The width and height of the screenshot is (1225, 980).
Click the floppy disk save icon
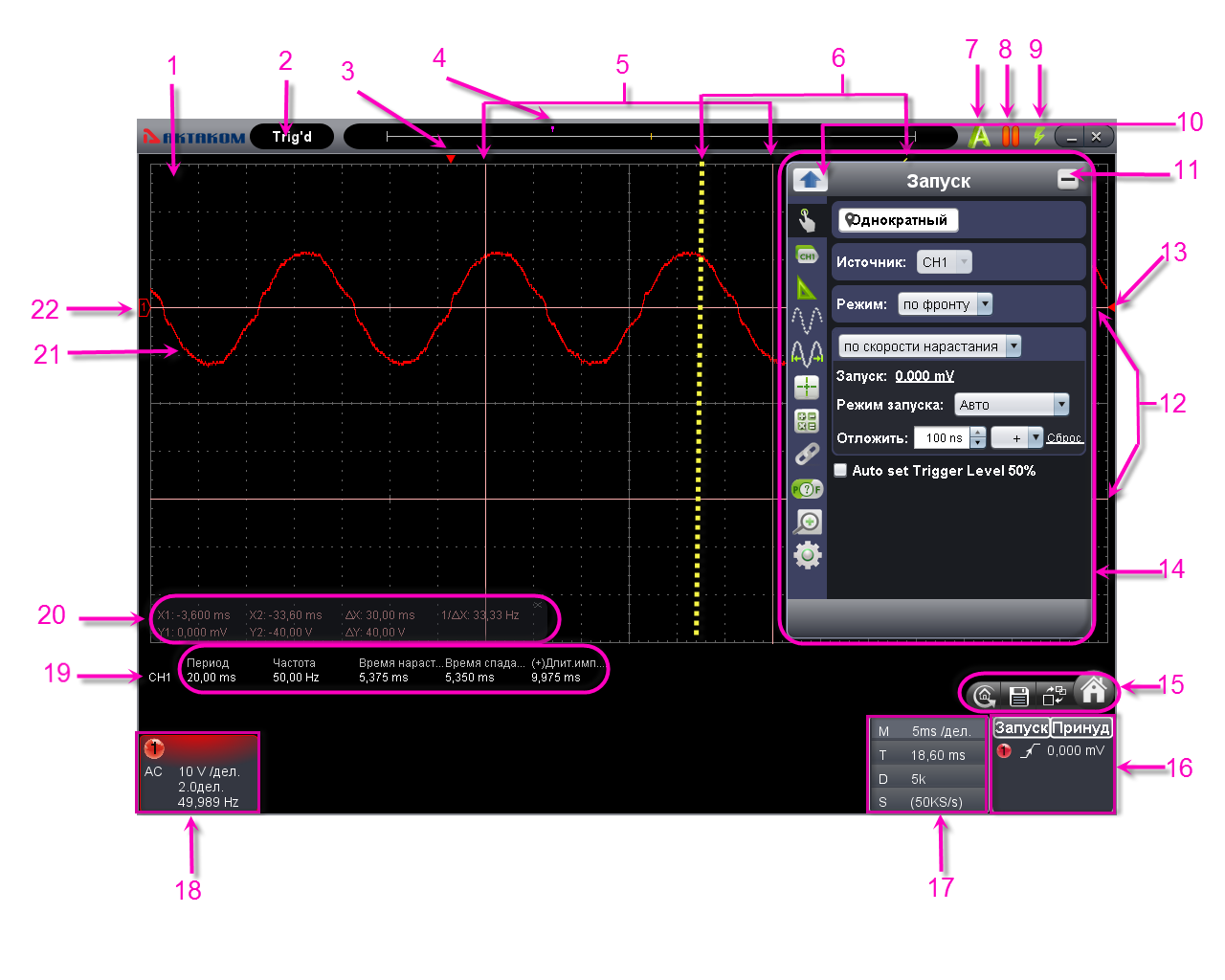coord(1019,696)
